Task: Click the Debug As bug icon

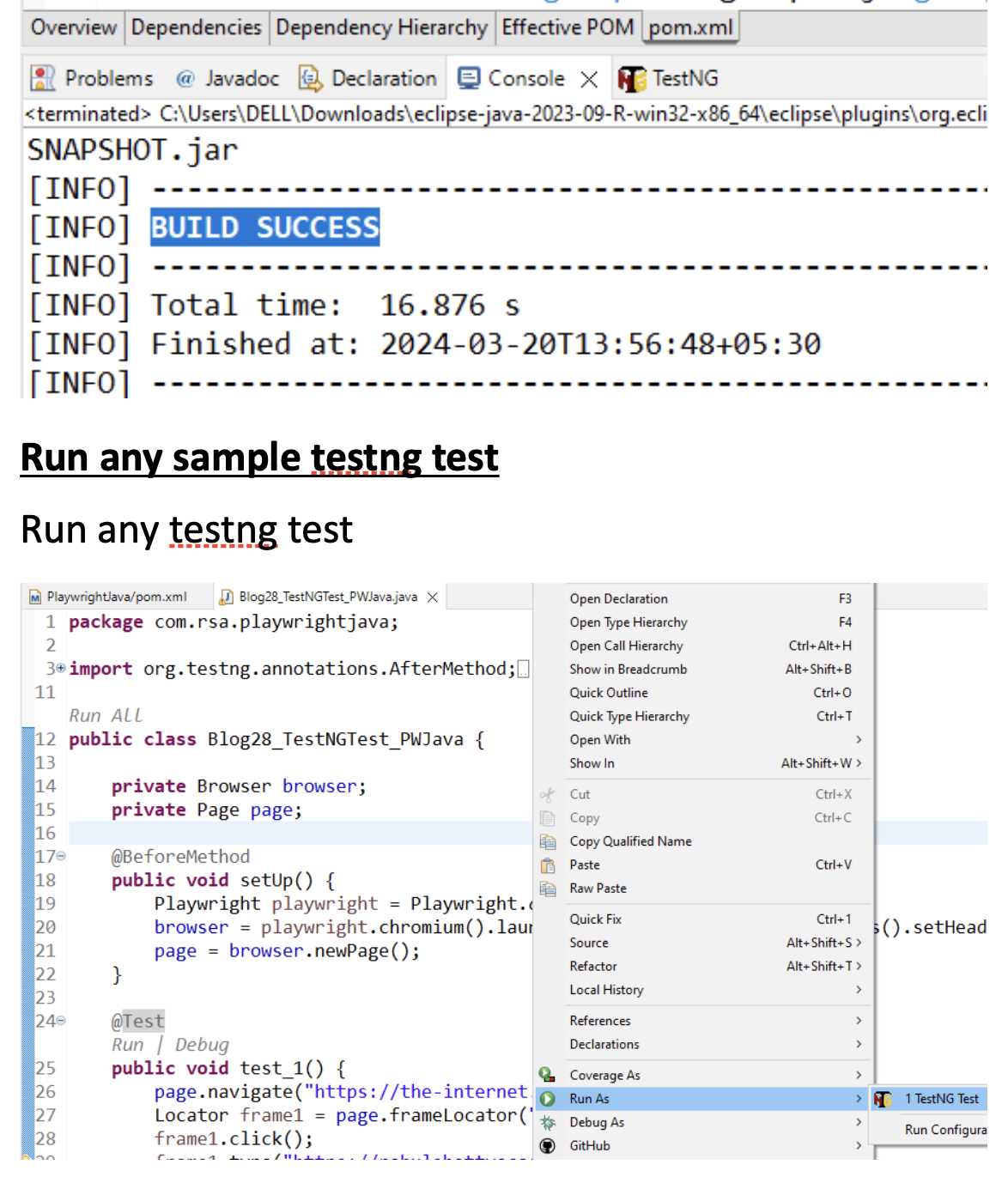Action: (x=547, y=1122)
